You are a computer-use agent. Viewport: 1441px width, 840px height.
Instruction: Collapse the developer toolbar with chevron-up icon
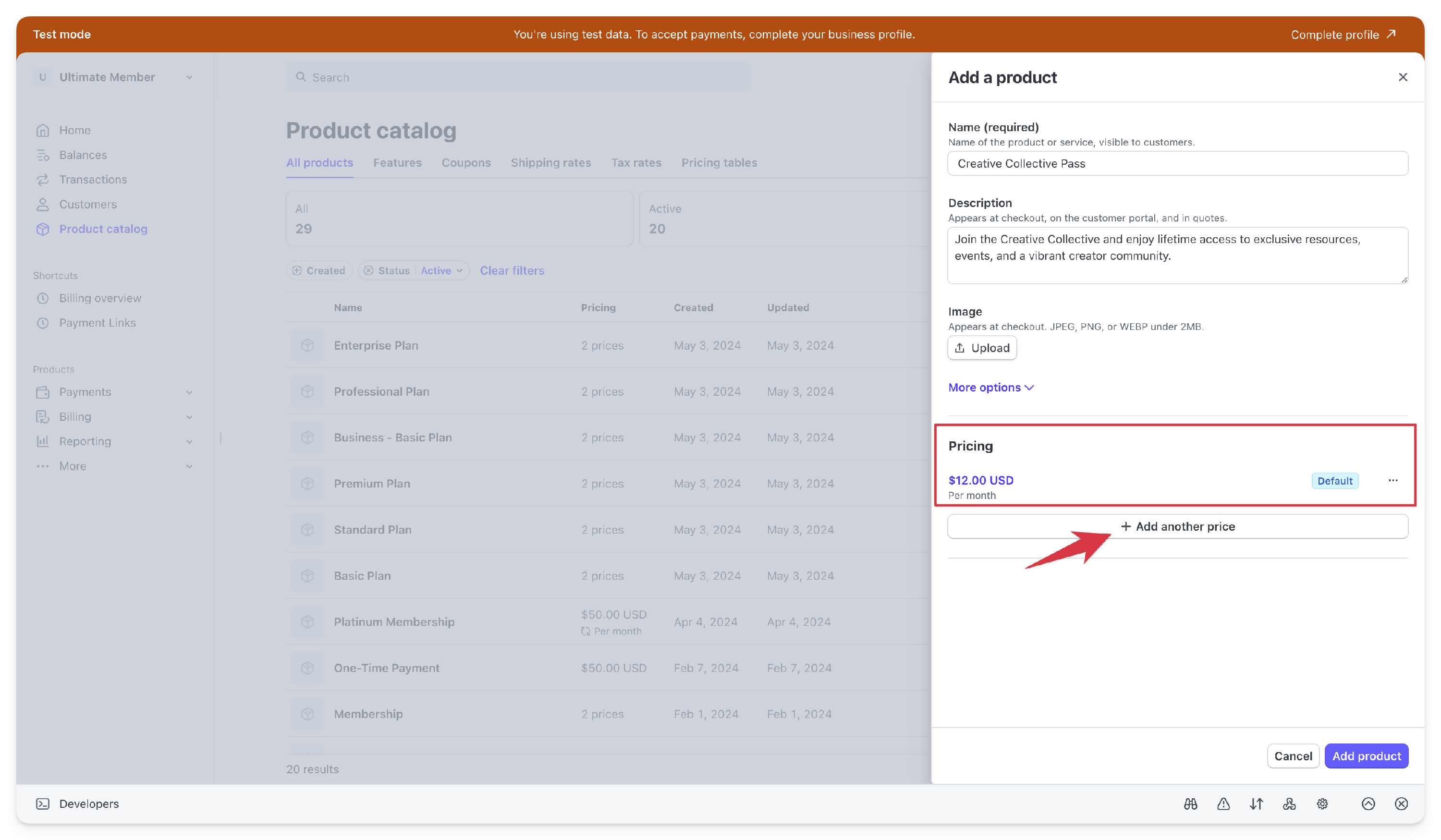pos(1368,803)
